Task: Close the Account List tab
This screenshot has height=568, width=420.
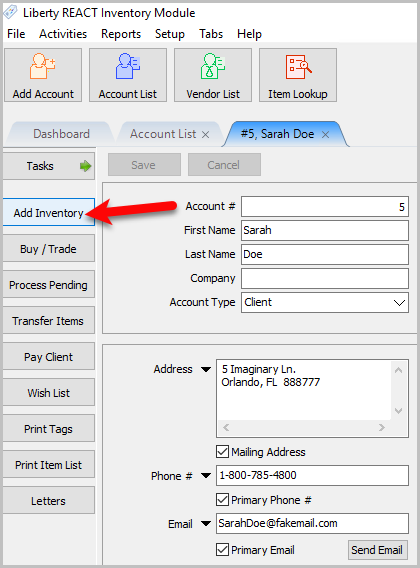Action: [205, 134]
